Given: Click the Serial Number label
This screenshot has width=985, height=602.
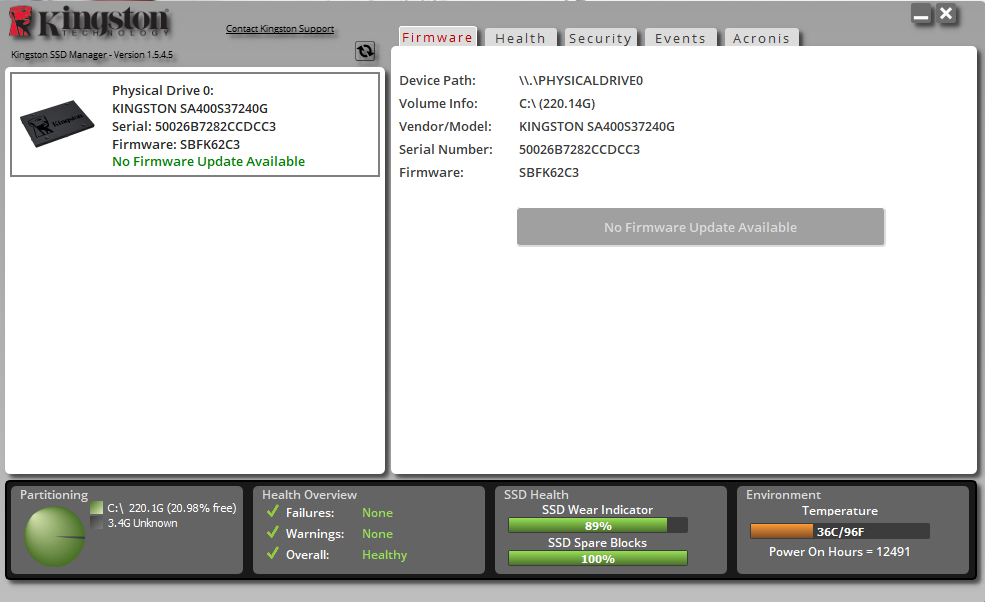Looking at the screenshot, I should pyautogui.click(x=446, y=150).
